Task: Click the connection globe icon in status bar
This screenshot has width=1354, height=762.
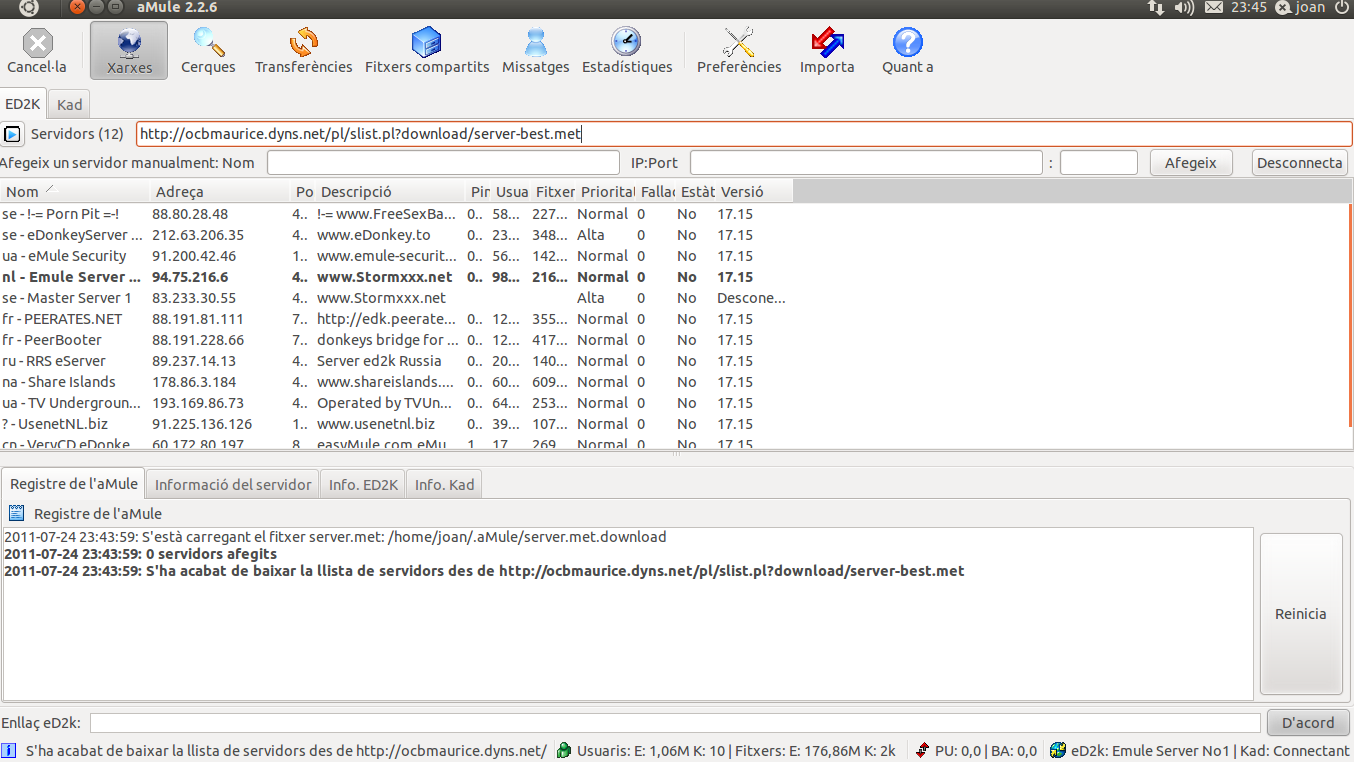Action: tap(1058, 751)
